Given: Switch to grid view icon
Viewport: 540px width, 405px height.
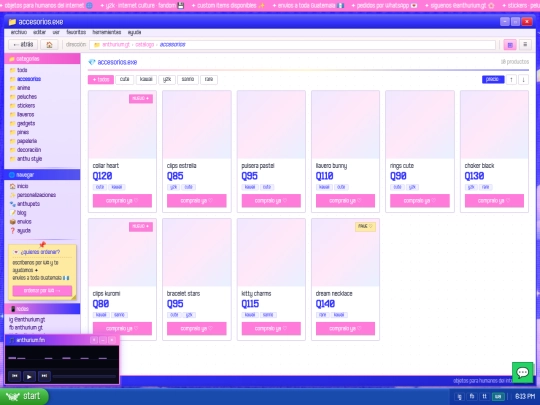Looking at the screenshot, I should point(510,45).
